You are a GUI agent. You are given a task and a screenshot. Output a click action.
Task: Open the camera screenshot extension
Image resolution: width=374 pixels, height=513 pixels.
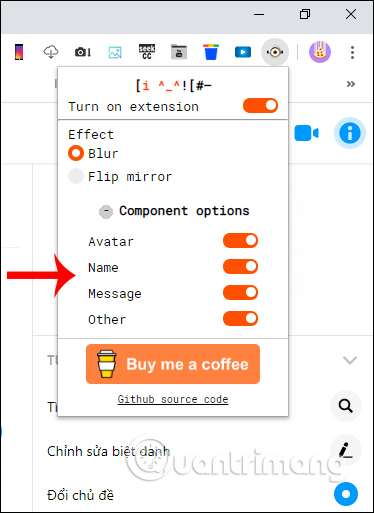(x=83, y=52)
